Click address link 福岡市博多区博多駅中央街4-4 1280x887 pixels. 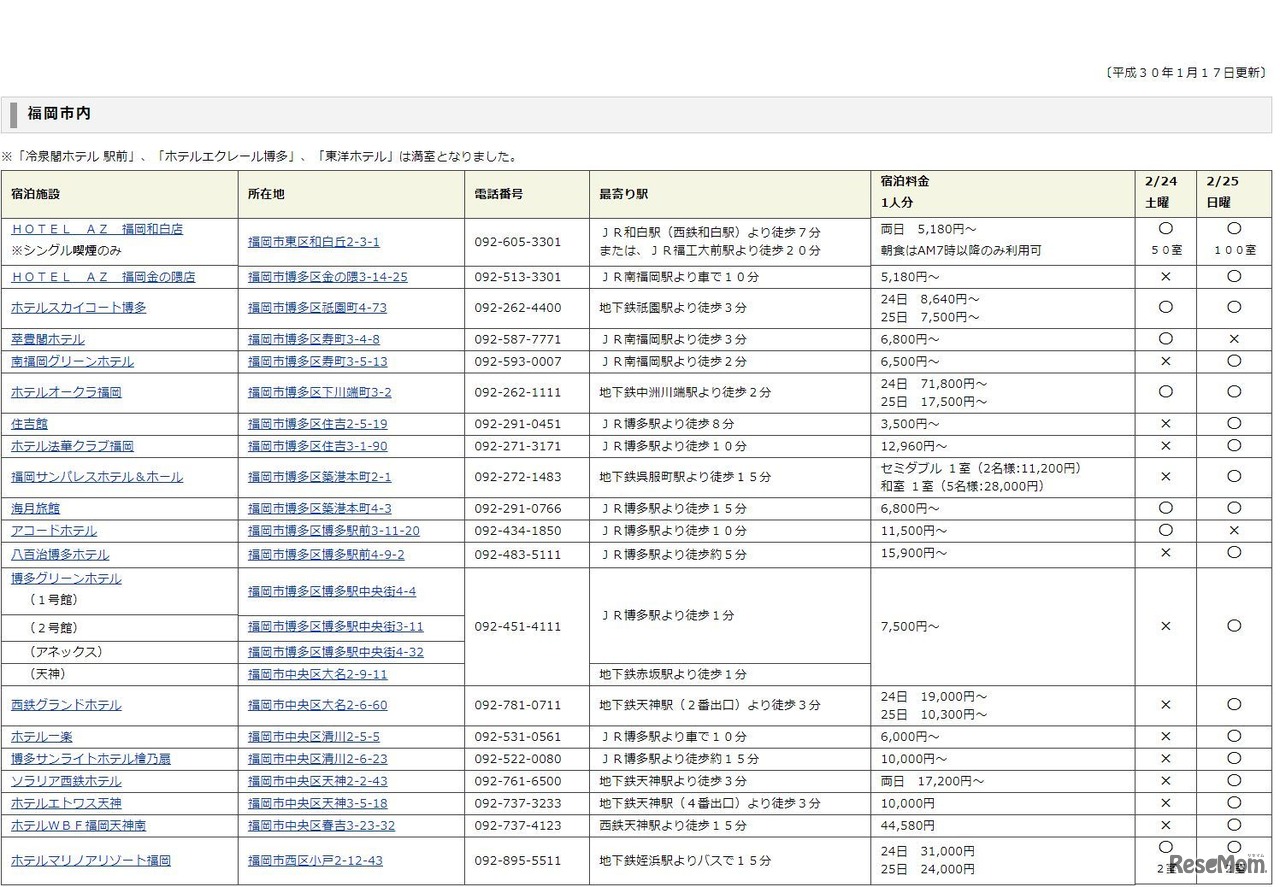(334, 591)
